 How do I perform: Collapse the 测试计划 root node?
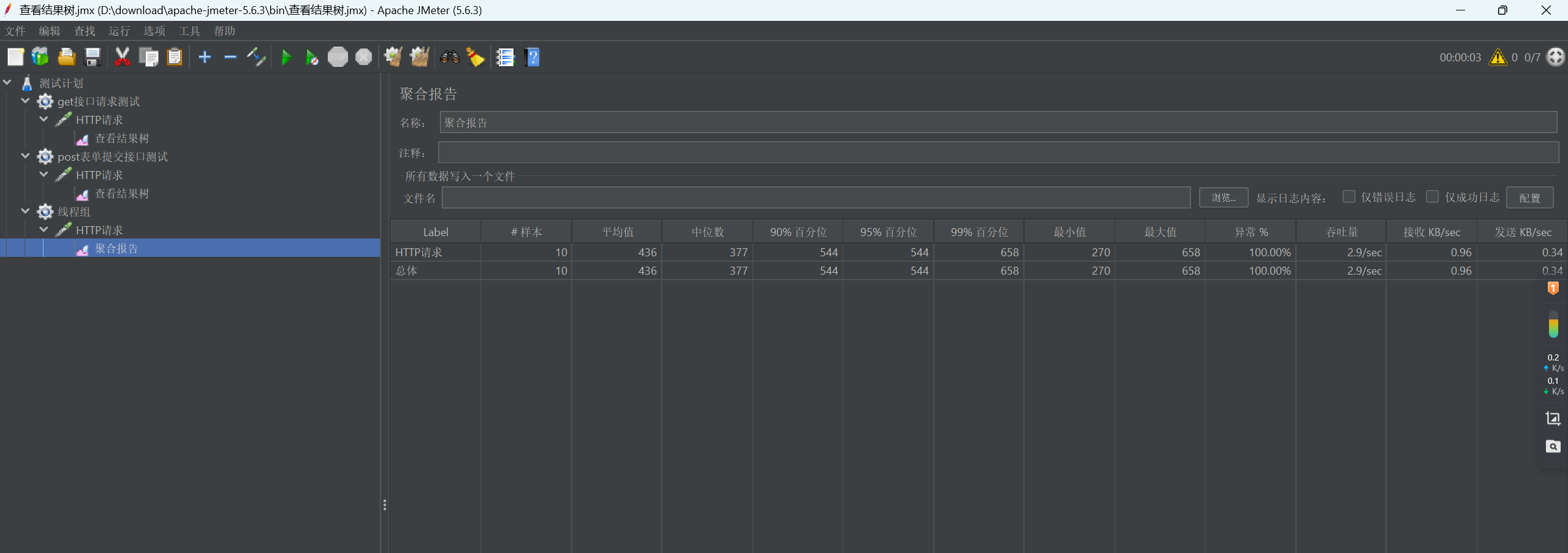coord(7,82)
